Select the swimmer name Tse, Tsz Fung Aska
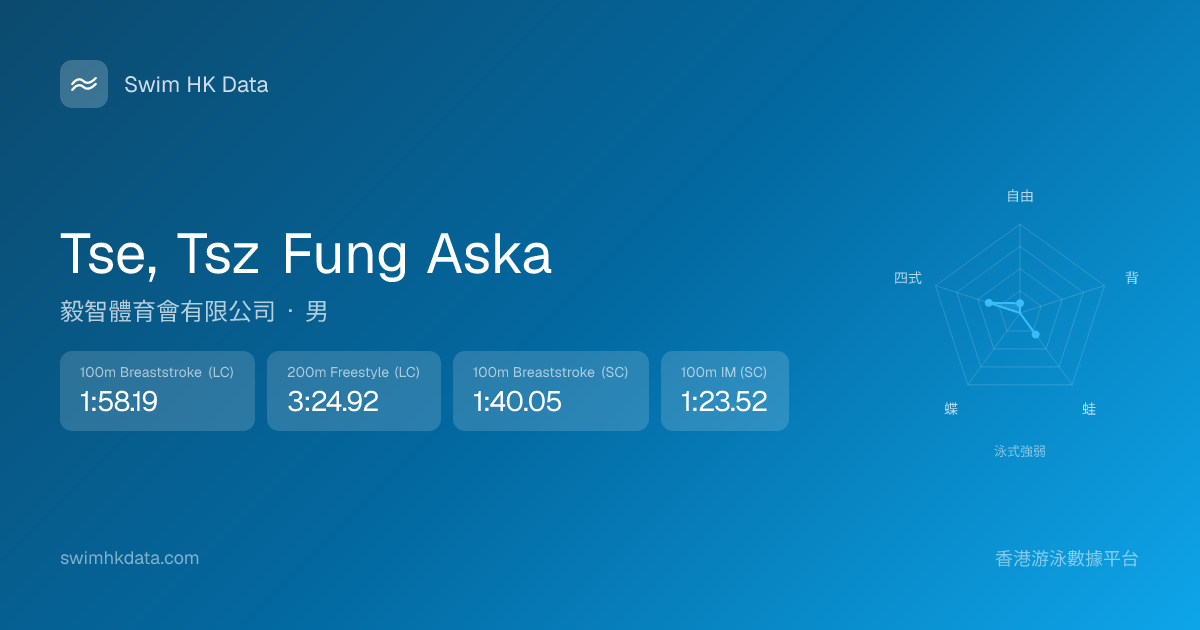This screenshot has height=630, width=1200. pyautogui.click(x=306, y=254)
